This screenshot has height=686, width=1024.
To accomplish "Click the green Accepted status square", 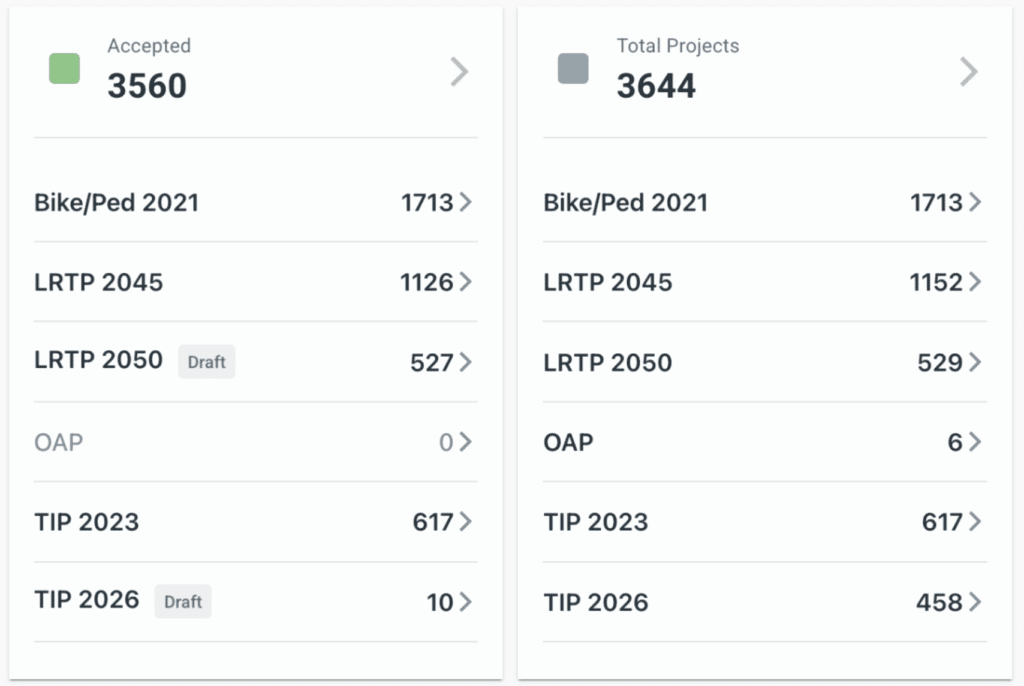I will (65, 69).
